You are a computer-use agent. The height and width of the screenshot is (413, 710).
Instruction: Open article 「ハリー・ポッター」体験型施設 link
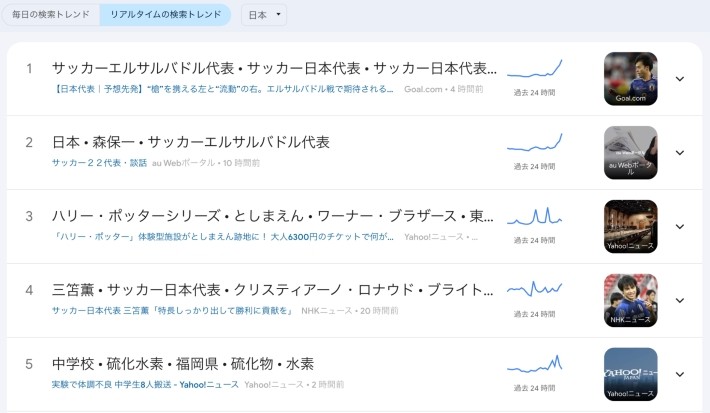pyautogui.click(x=223, y=237)
